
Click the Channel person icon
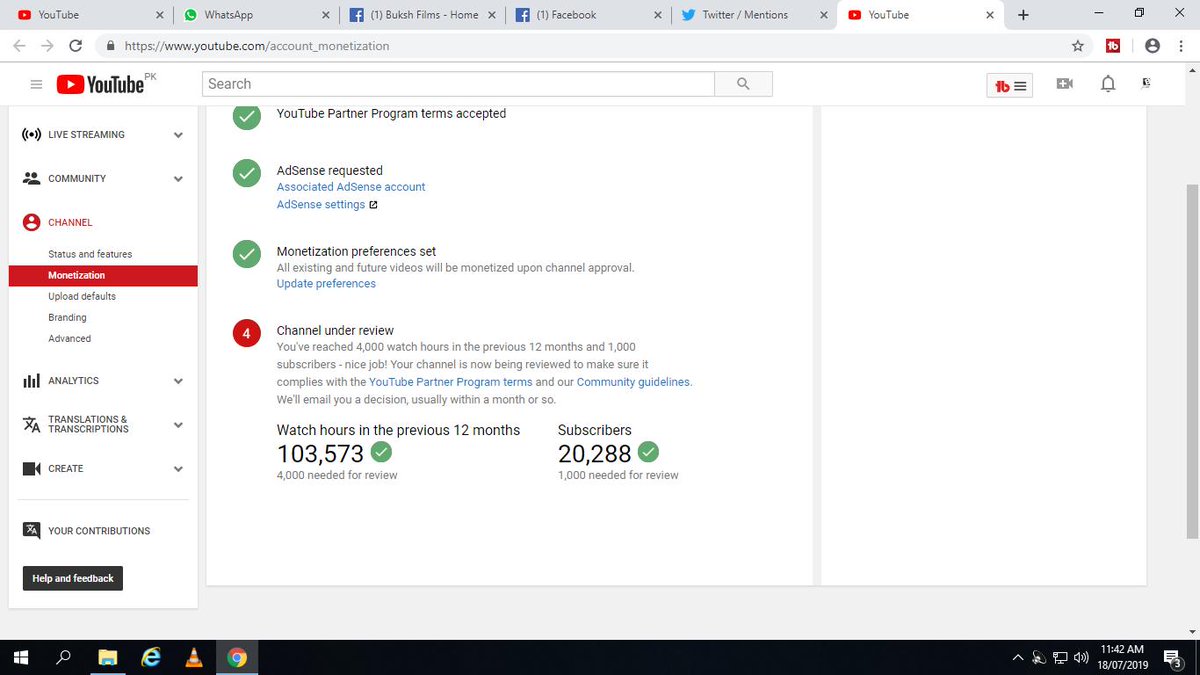click(x=31, y=222)
